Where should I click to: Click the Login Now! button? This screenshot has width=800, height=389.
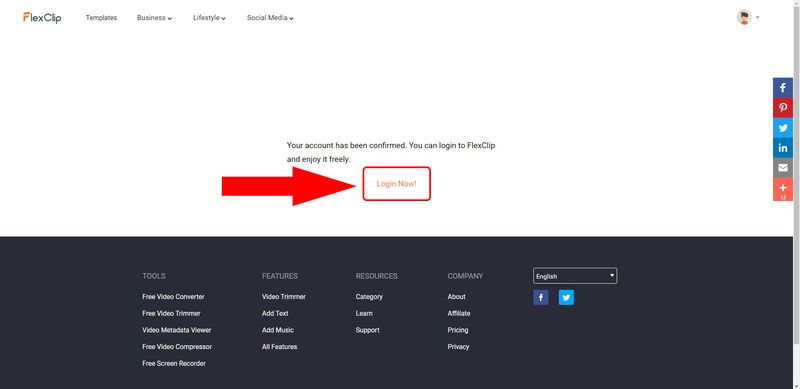pos(396,184)
